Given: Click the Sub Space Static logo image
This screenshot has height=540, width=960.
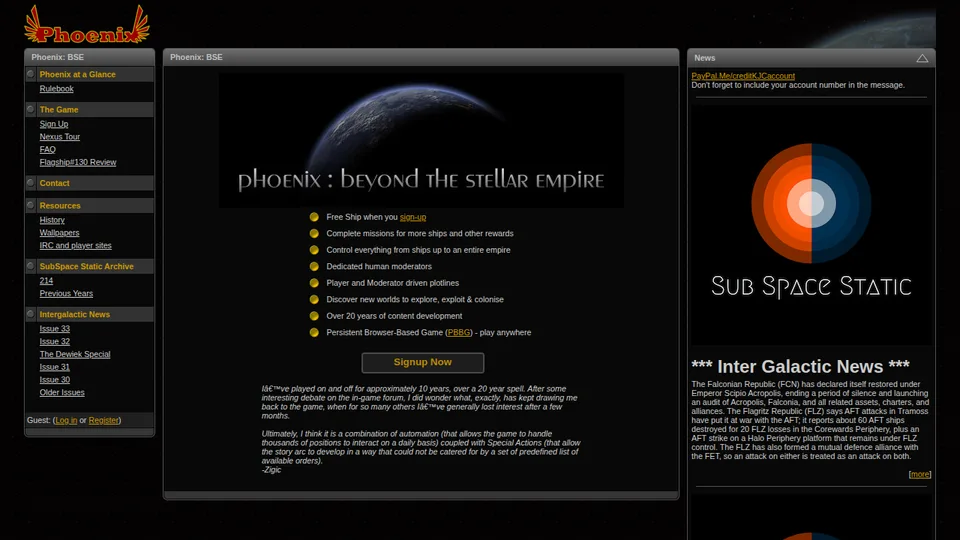Looking at the screenshot, I should [811, 223].
